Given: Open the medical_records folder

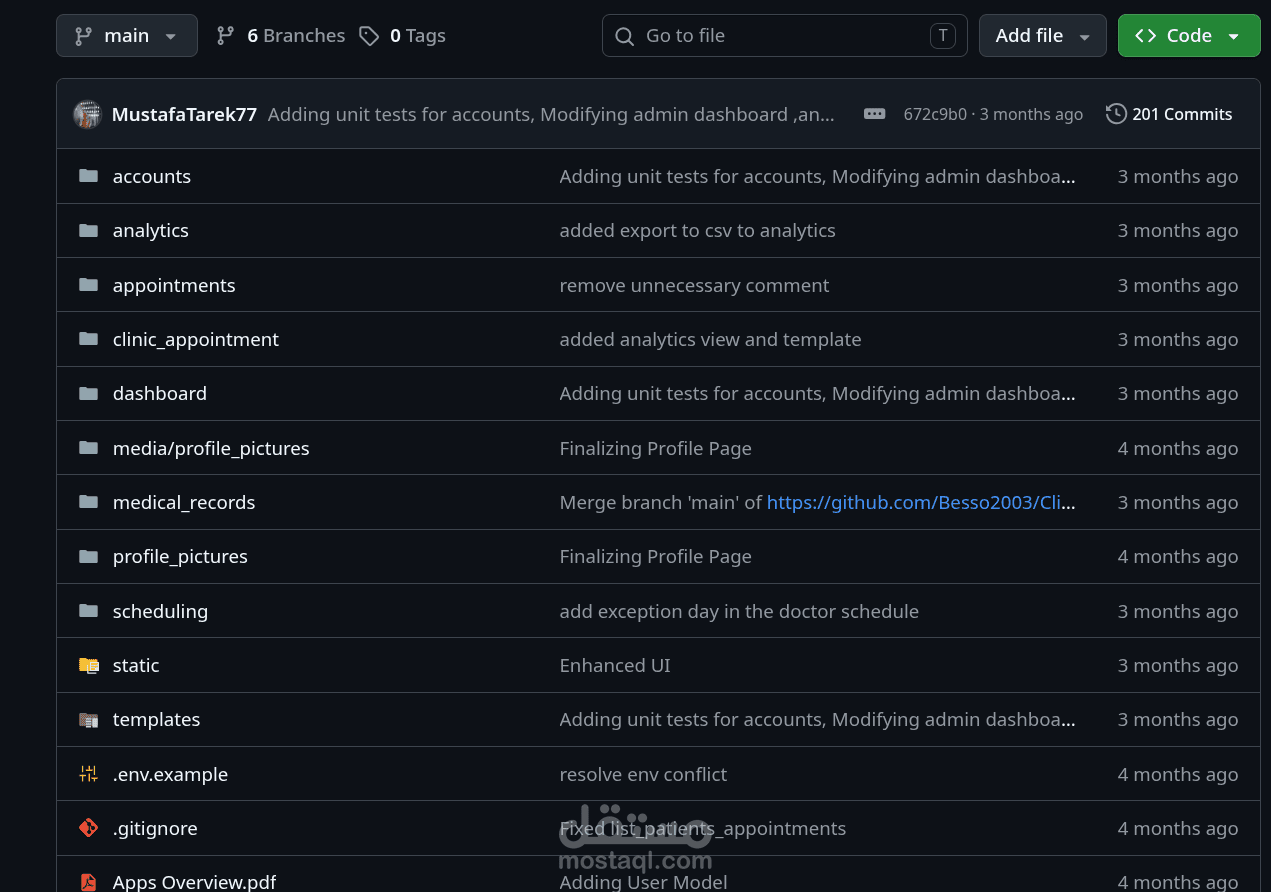Looking at the screenshot, I should [x=184, y=502].
